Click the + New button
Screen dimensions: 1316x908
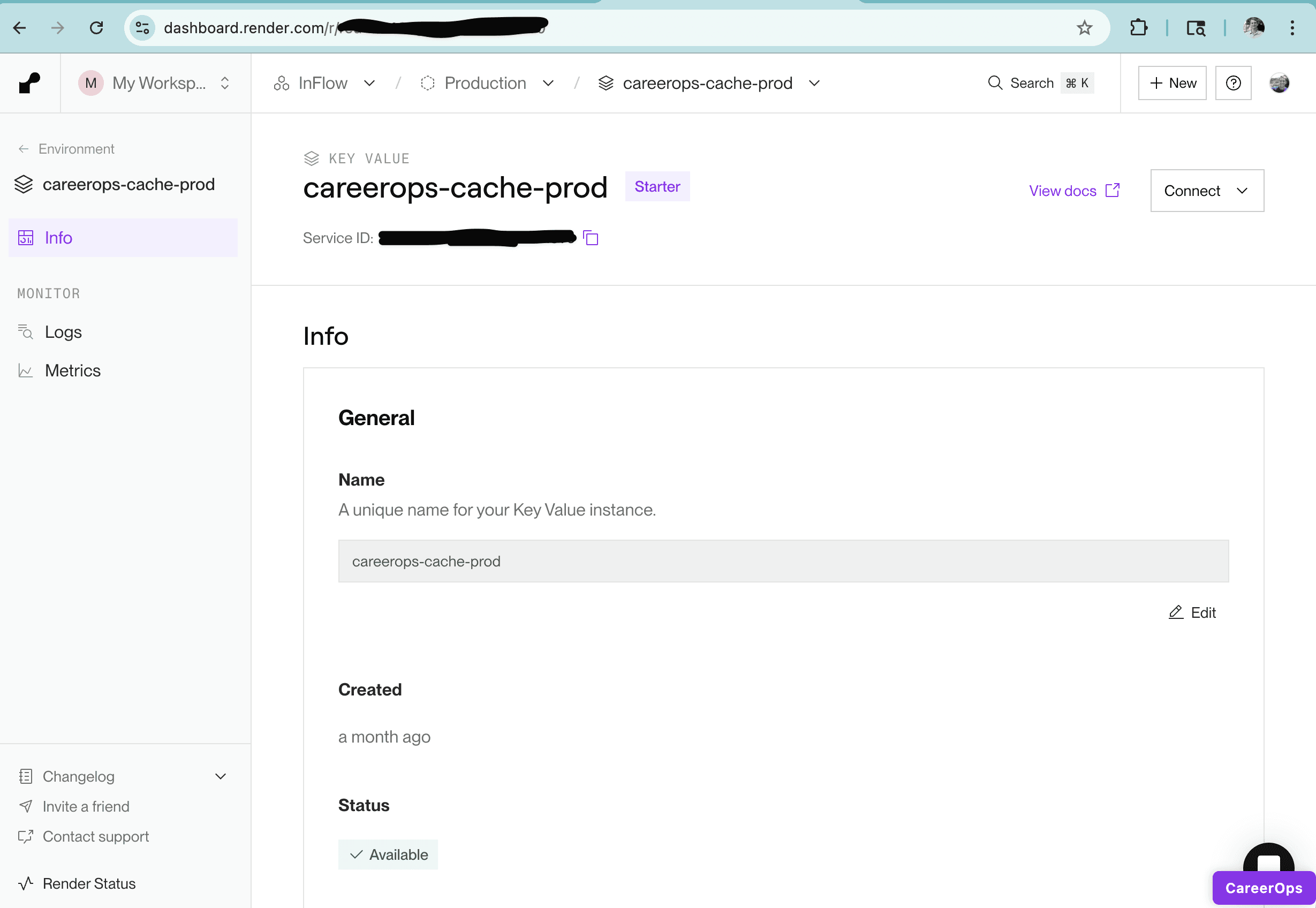click(1172, 83)
